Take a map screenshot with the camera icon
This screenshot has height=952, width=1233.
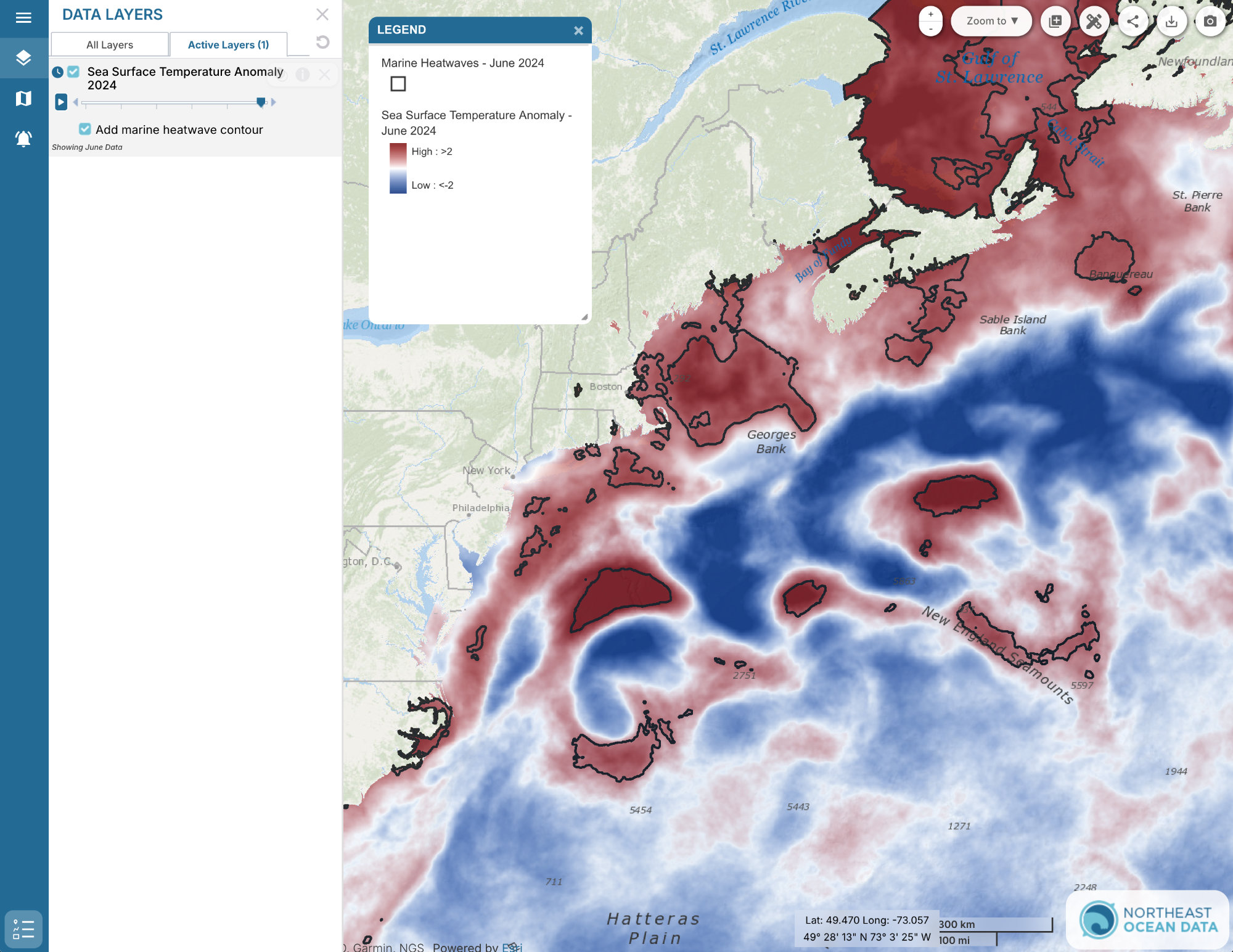pyautogui.click(x=1210, y=22)
